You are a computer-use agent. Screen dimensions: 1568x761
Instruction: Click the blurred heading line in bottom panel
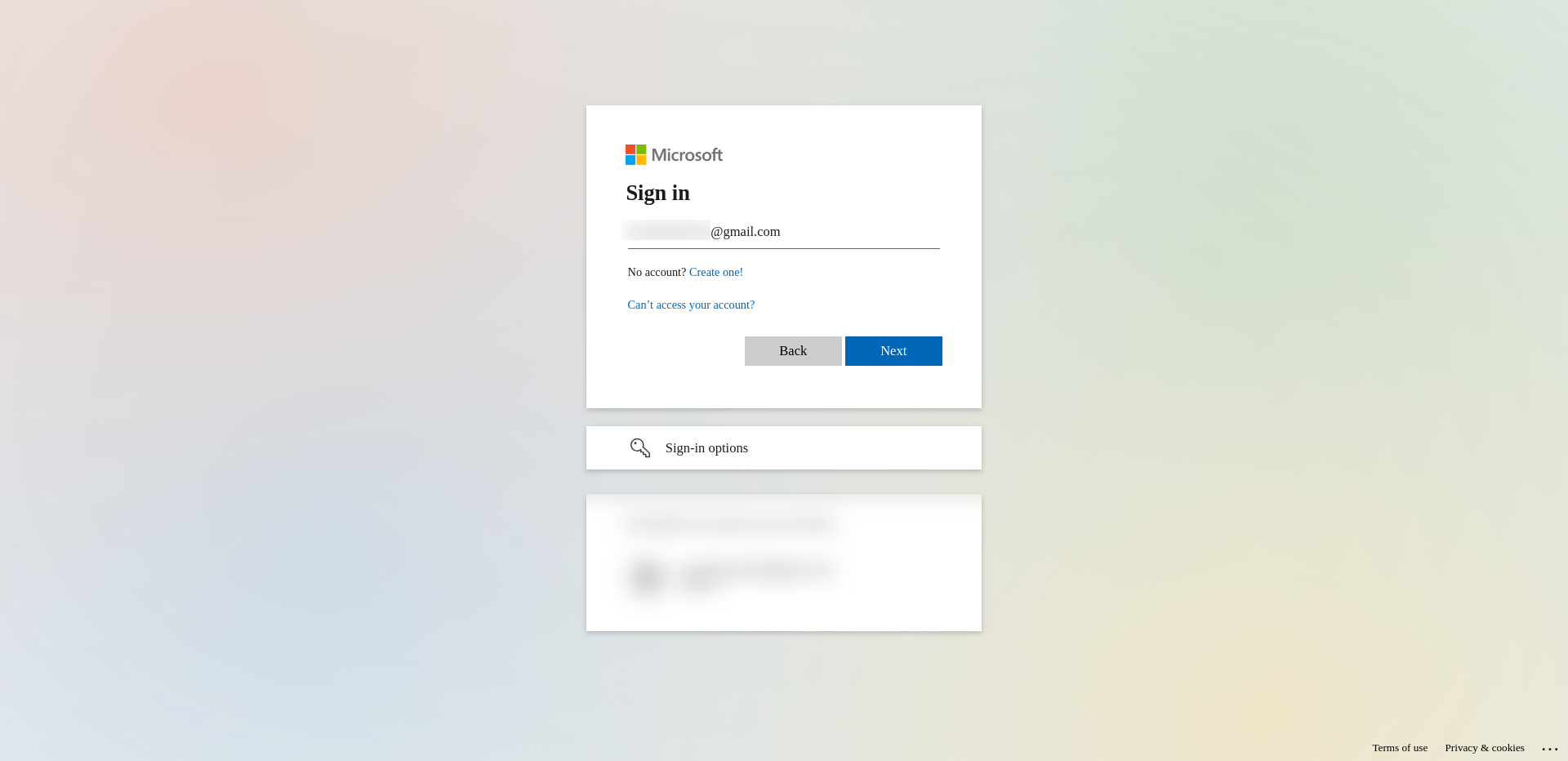tap(731, 524)
